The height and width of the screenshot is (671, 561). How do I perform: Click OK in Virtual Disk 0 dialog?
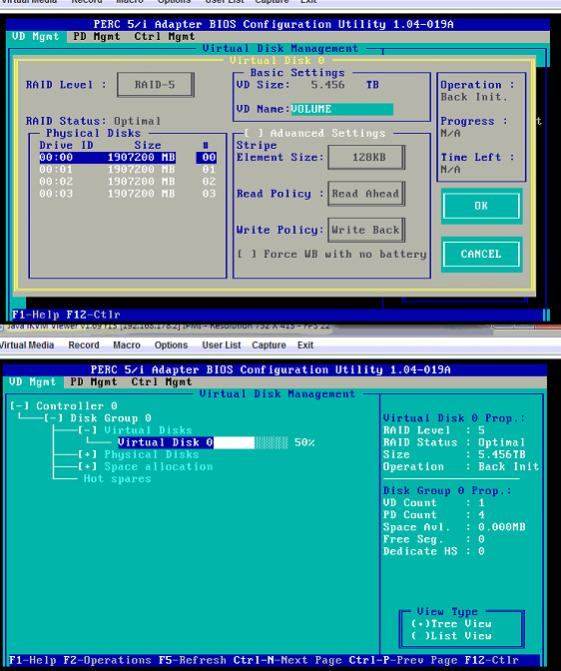(481, 206)
